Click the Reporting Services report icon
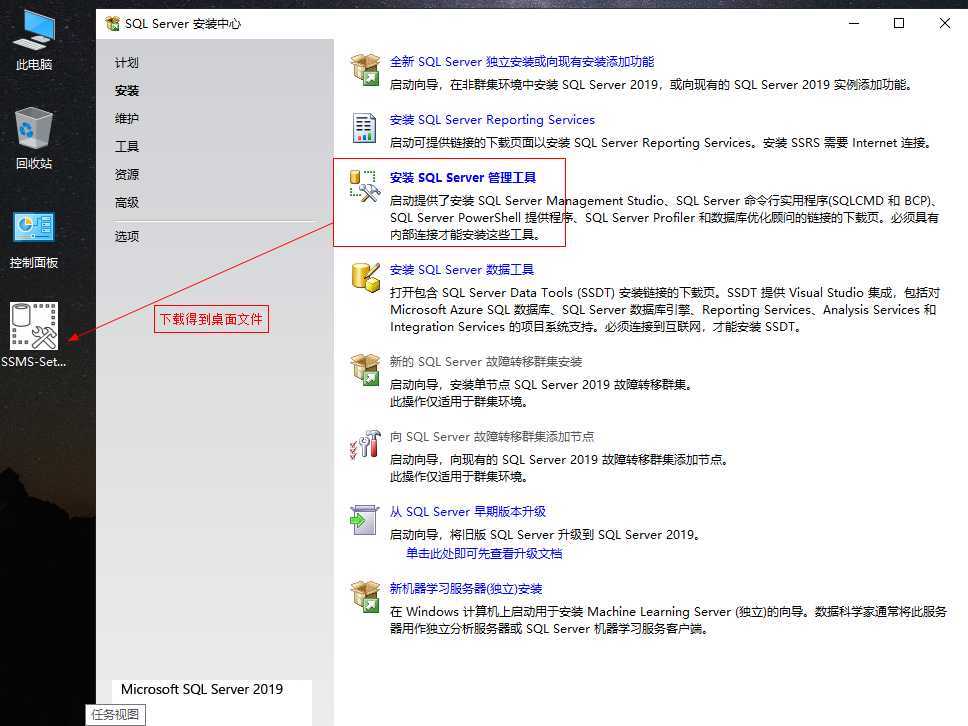 point(364,127)
